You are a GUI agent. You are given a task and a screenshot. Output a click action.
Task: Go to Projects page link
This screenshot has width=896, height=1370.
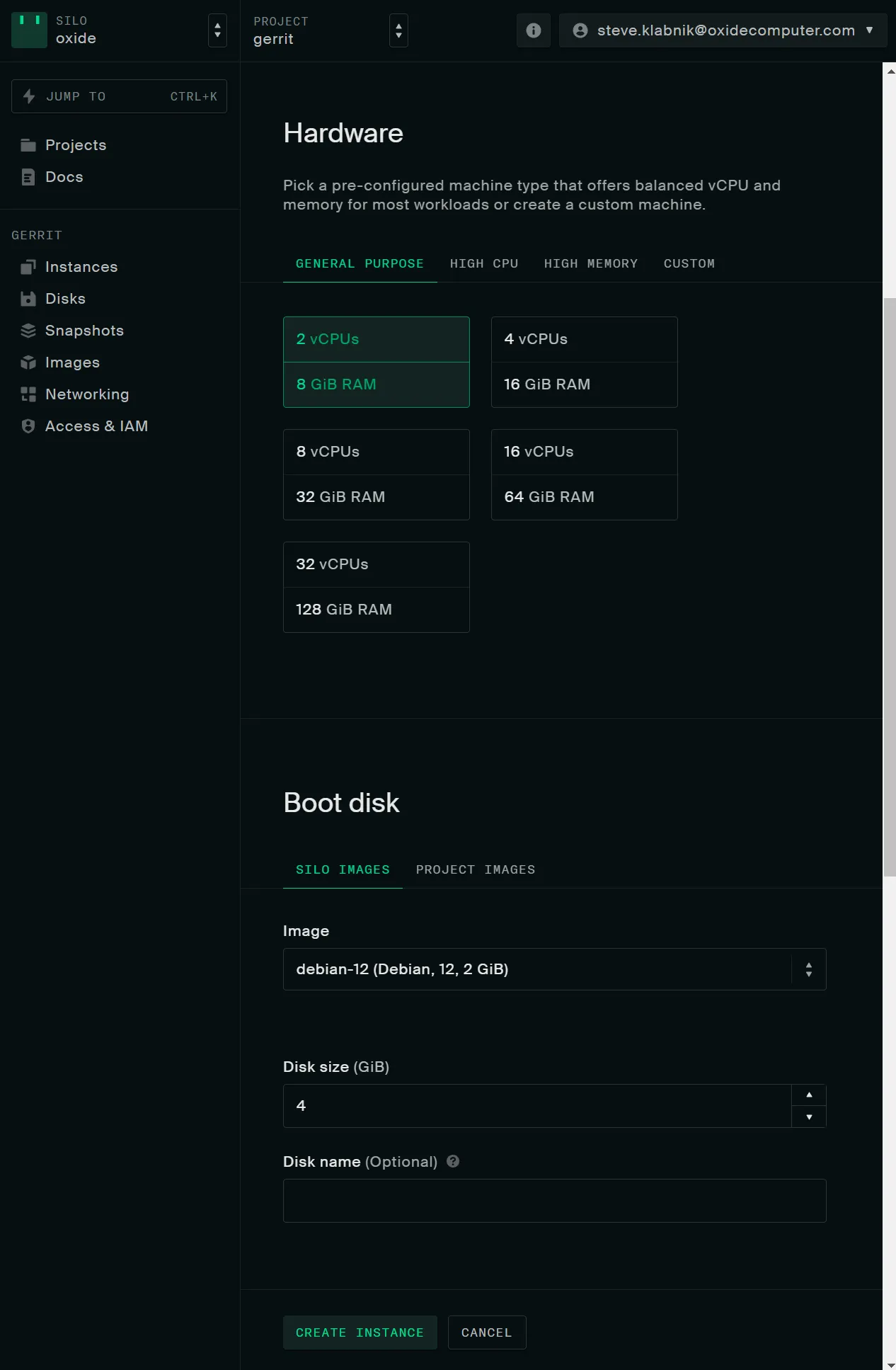(76, 145)
